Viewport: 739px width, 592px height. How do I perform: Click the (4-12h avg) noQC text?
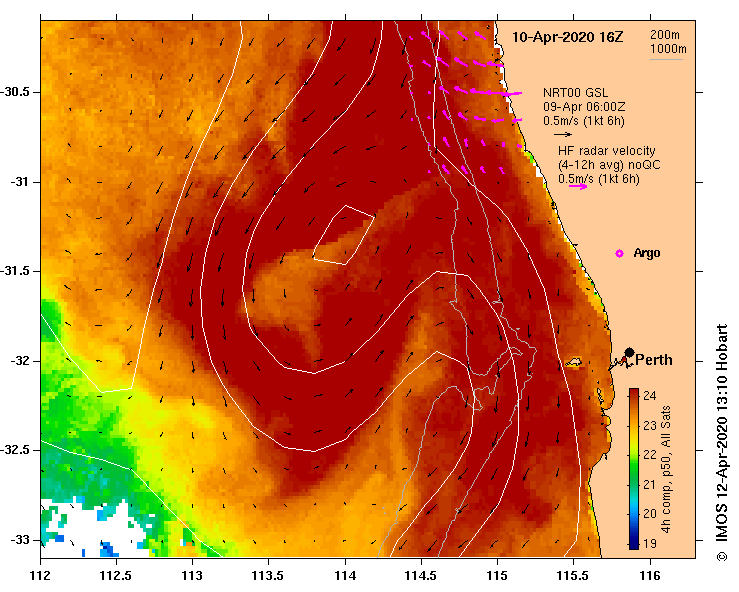(609, 165)
